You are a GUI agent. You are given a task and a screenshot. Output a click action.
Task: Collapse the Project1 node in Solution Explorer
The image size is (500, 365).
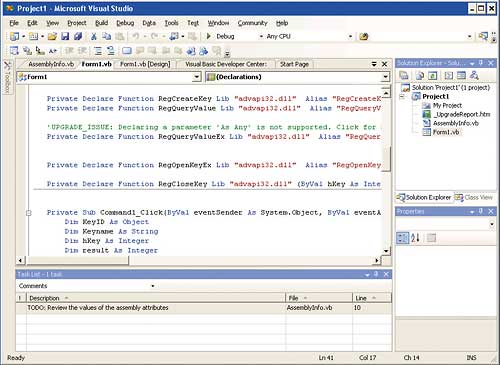click(x=402, y=97)
